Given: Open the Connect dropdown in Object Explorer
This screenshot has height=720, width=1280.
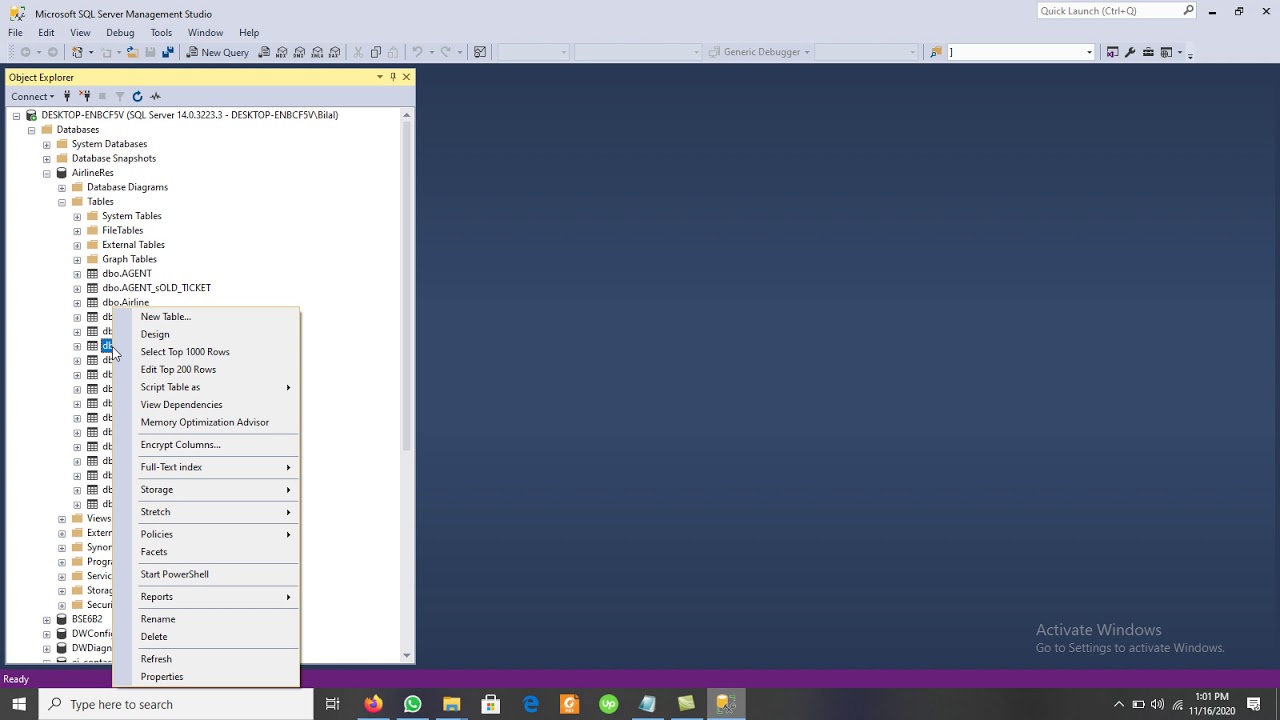Looking at the screenshot, I should pyautogui.click(x=32, y=96).
